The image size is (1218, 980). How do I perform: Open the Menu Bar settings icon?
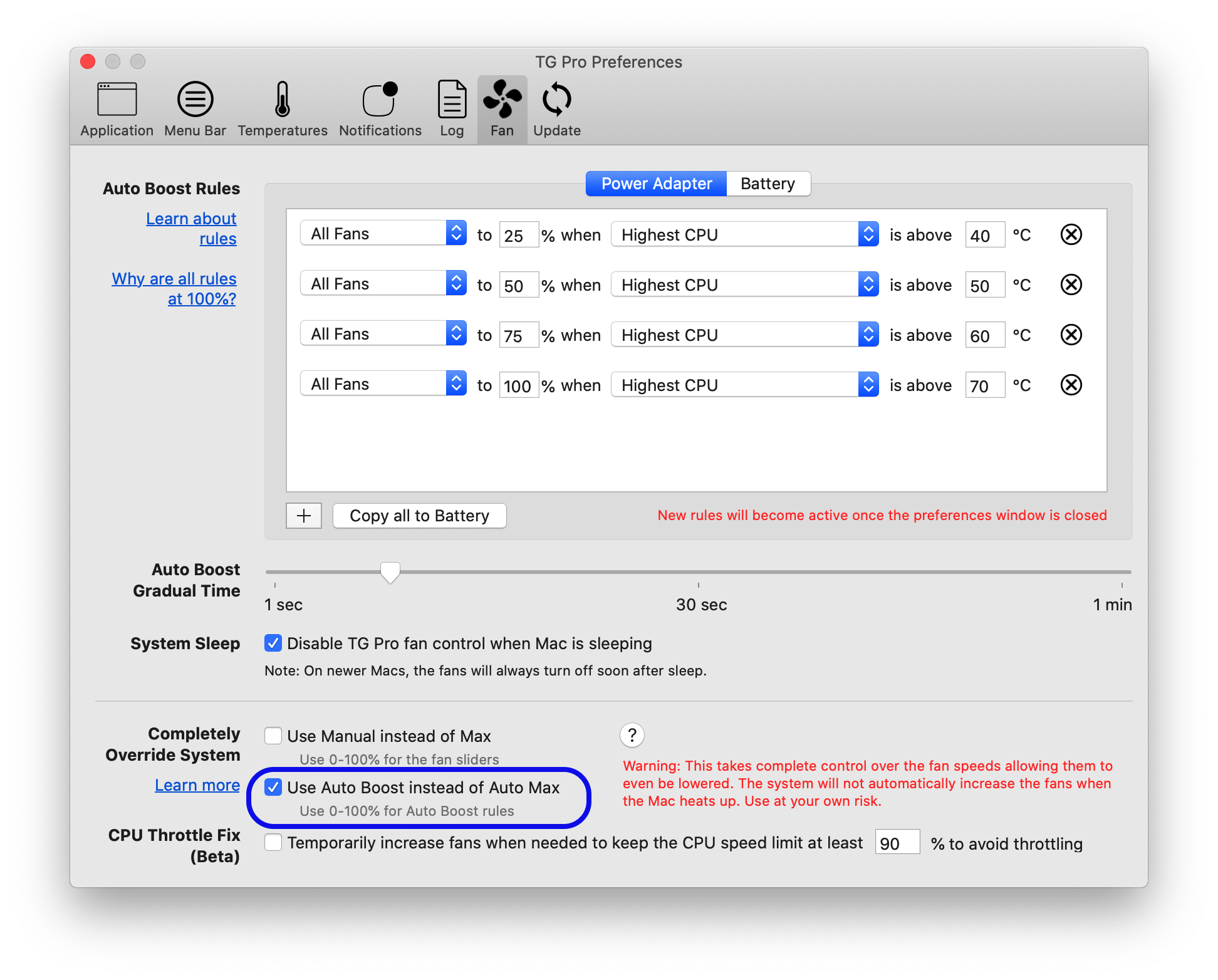[x=195, y=108]
